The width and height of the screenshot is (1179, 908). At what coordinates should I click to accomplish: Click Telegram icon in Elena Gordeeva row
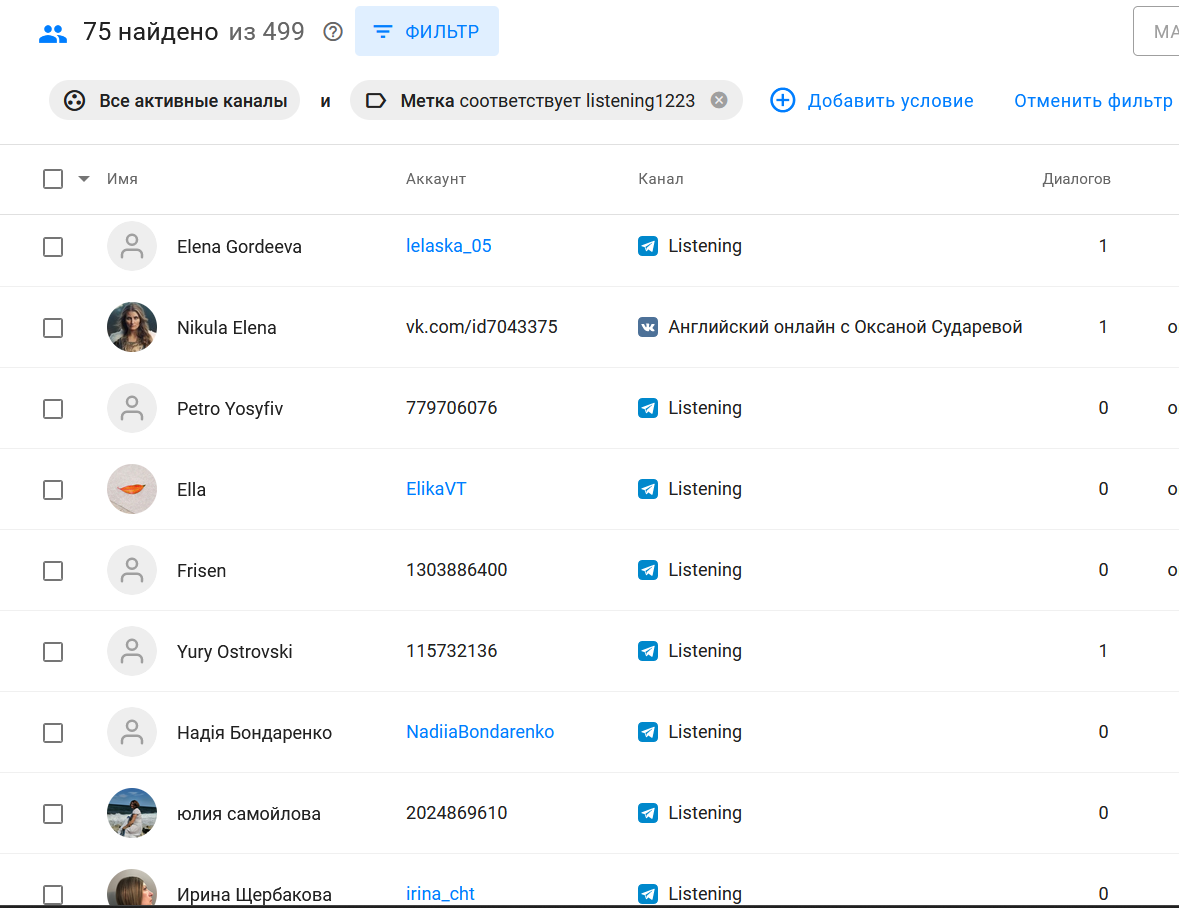click(x=648, y=246)
